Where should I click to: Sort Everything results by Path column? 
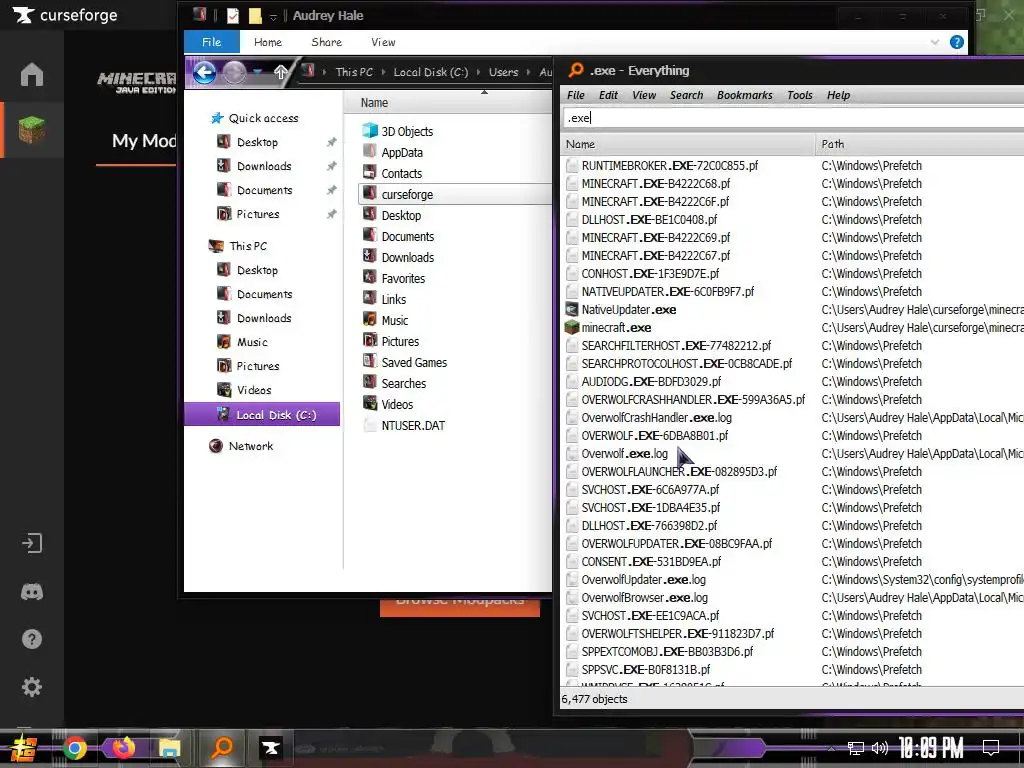pos(920,144)
